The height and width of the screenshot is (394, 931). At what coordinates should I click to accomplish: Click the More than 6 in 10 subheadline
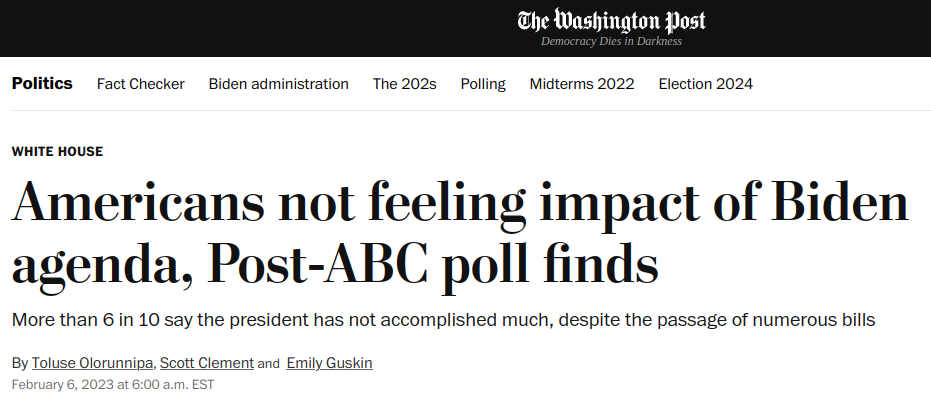coord(444,320)
